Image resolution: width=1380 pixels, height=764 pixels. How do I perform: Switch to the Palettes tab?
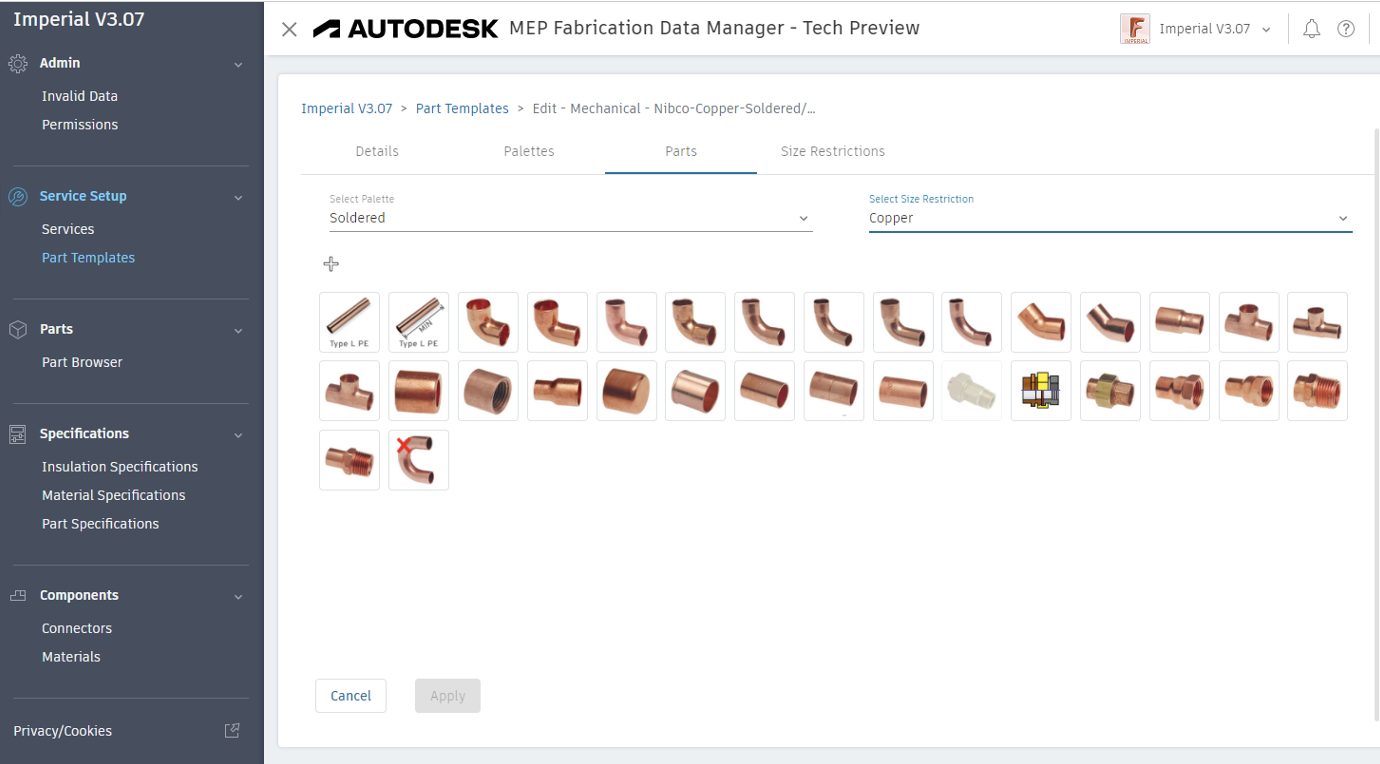pyautogui.click(x=529, y=151)
